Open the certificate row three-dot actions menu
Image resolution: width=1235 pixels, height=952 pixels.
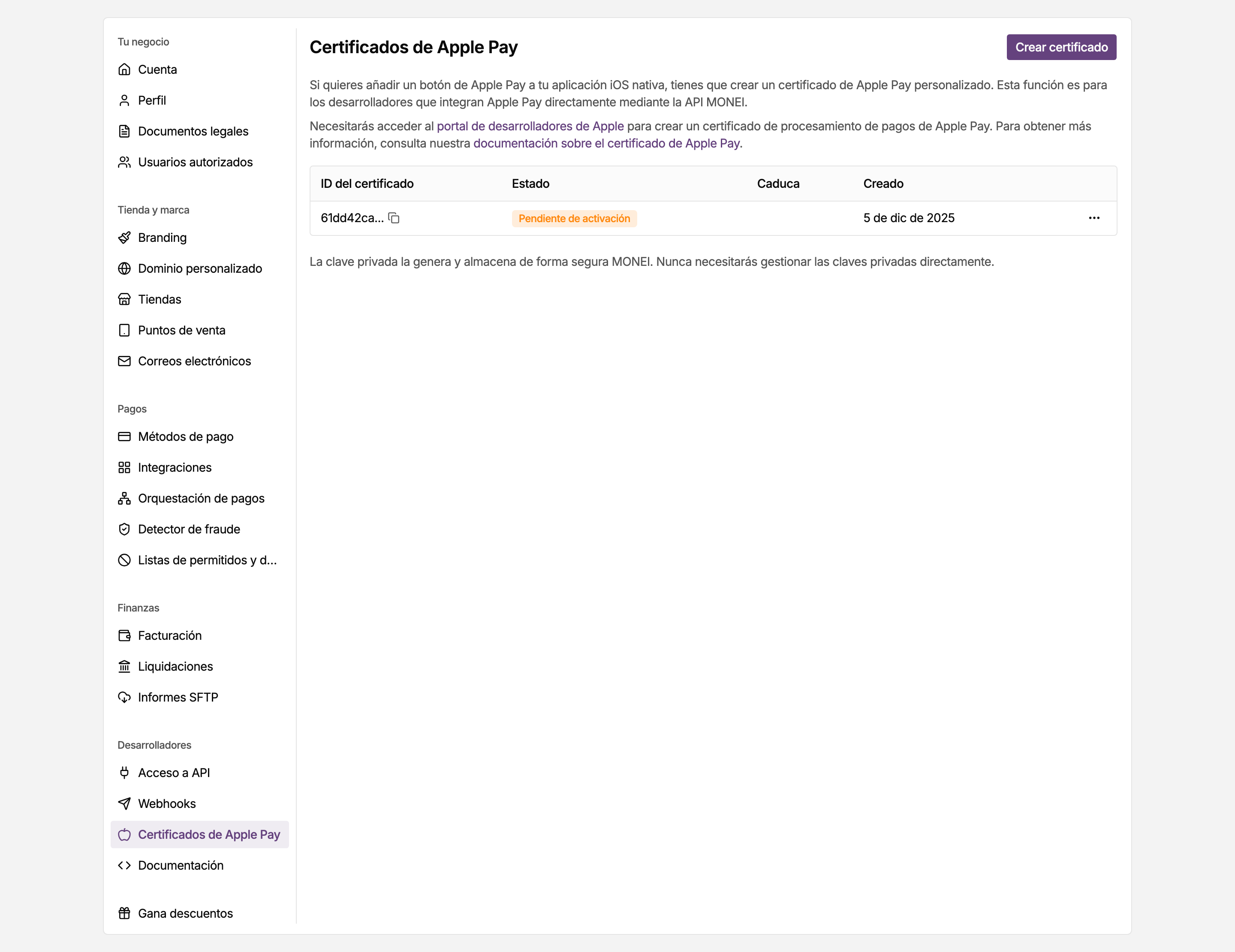coord(1094,218)
